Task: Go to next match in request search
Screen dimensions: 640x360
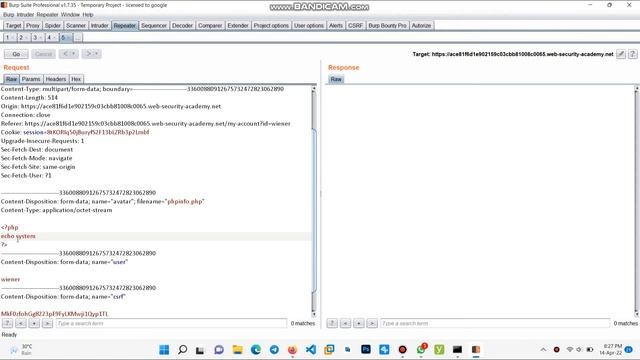Action: click(47, 323)
